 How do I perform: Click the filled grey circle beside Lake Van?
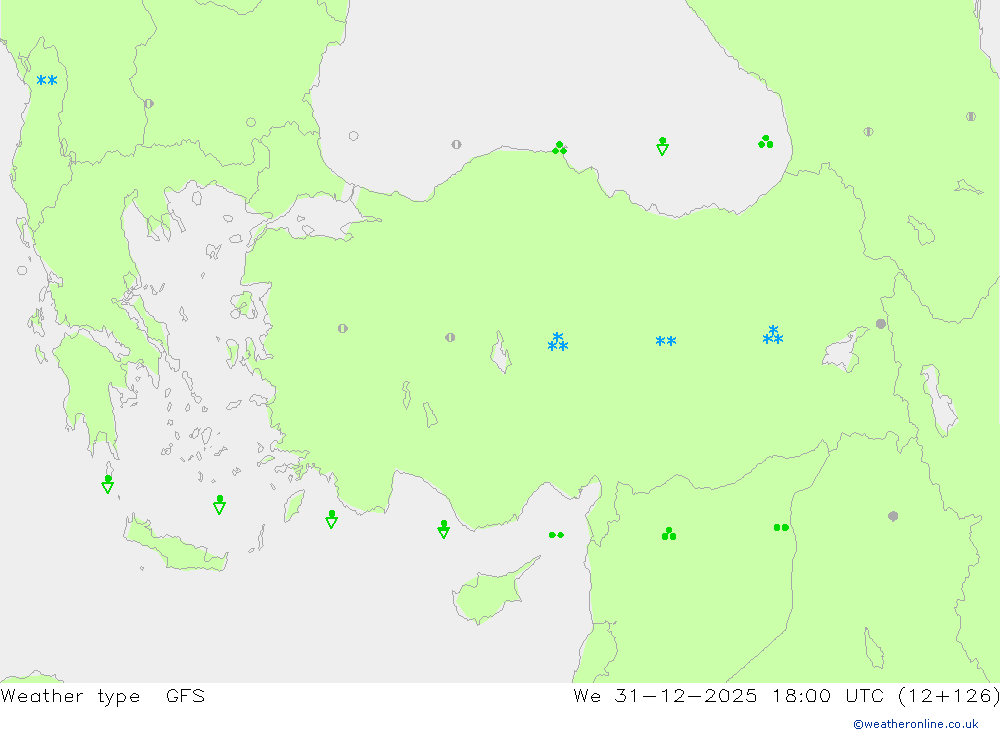coord(881,324)
